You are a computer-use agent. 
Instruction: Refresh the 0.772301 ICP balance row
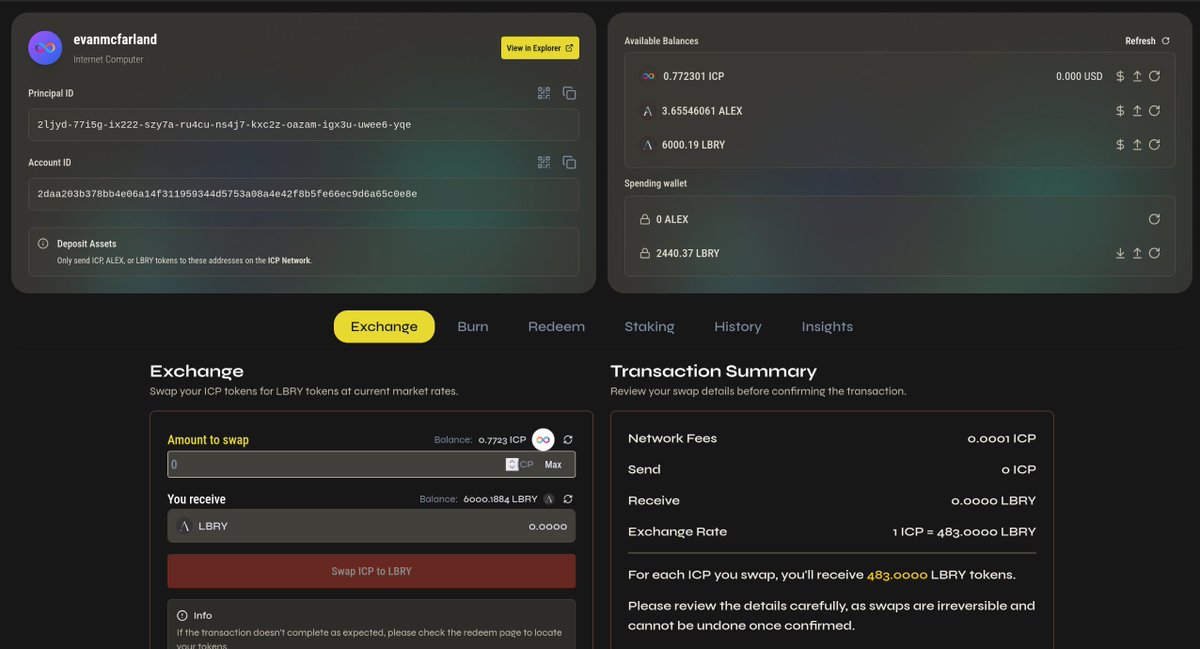(x=1154, y=76)
